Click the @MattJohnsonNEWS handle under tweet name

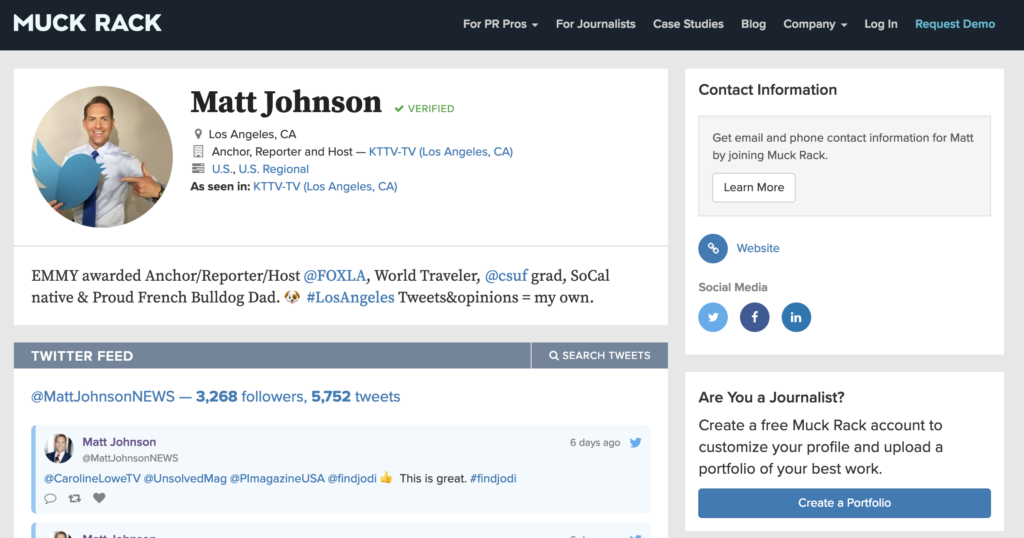click(130, 458)
